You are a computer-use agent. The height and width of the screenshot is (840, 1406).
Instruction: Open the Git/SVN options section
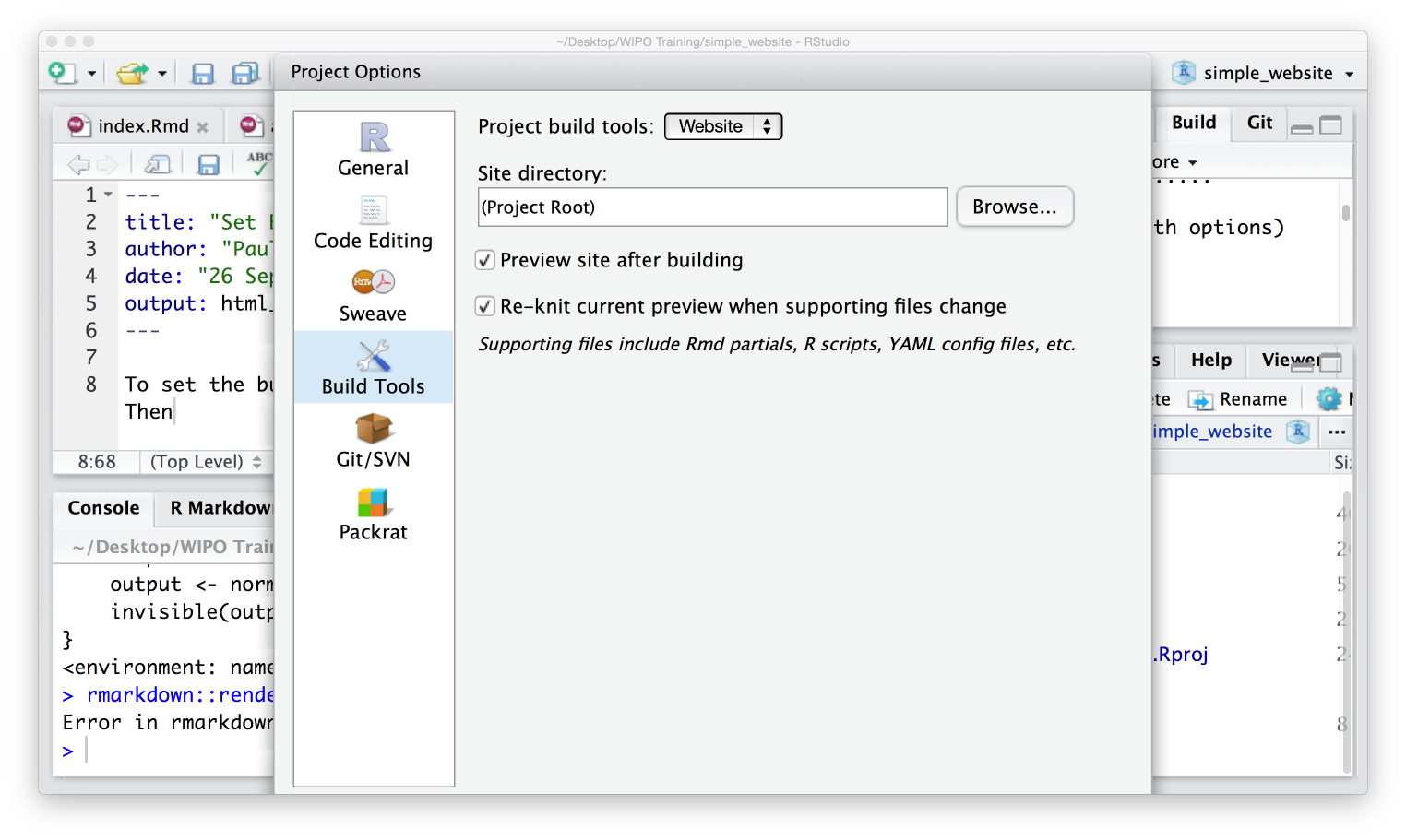coord(373,441)
